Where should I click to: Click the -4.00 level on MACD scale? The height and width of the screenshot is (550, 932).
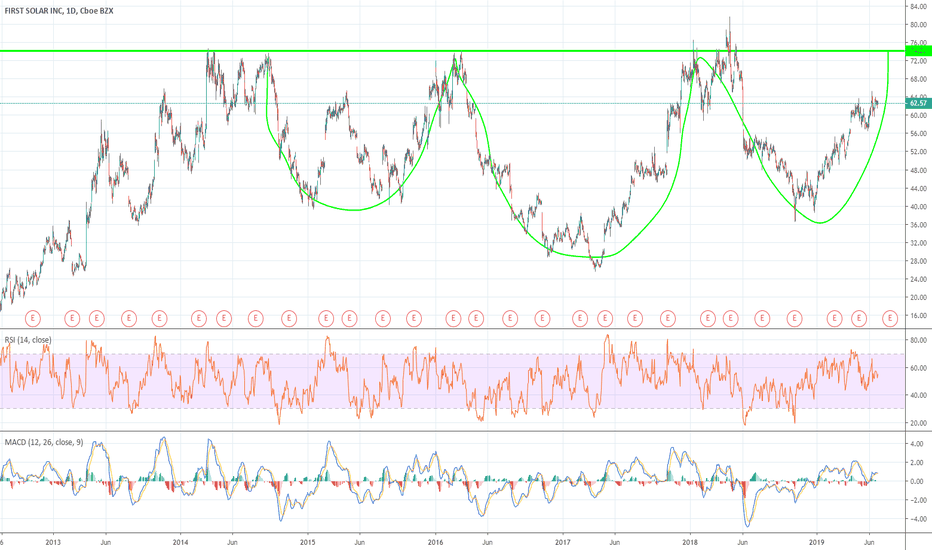pos(916,519)
